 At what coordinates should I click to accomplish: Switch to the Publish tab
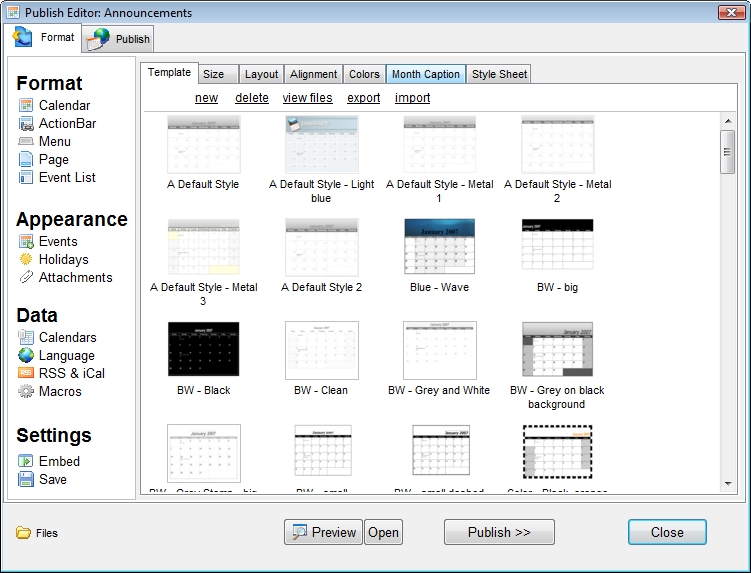[119, 39]
